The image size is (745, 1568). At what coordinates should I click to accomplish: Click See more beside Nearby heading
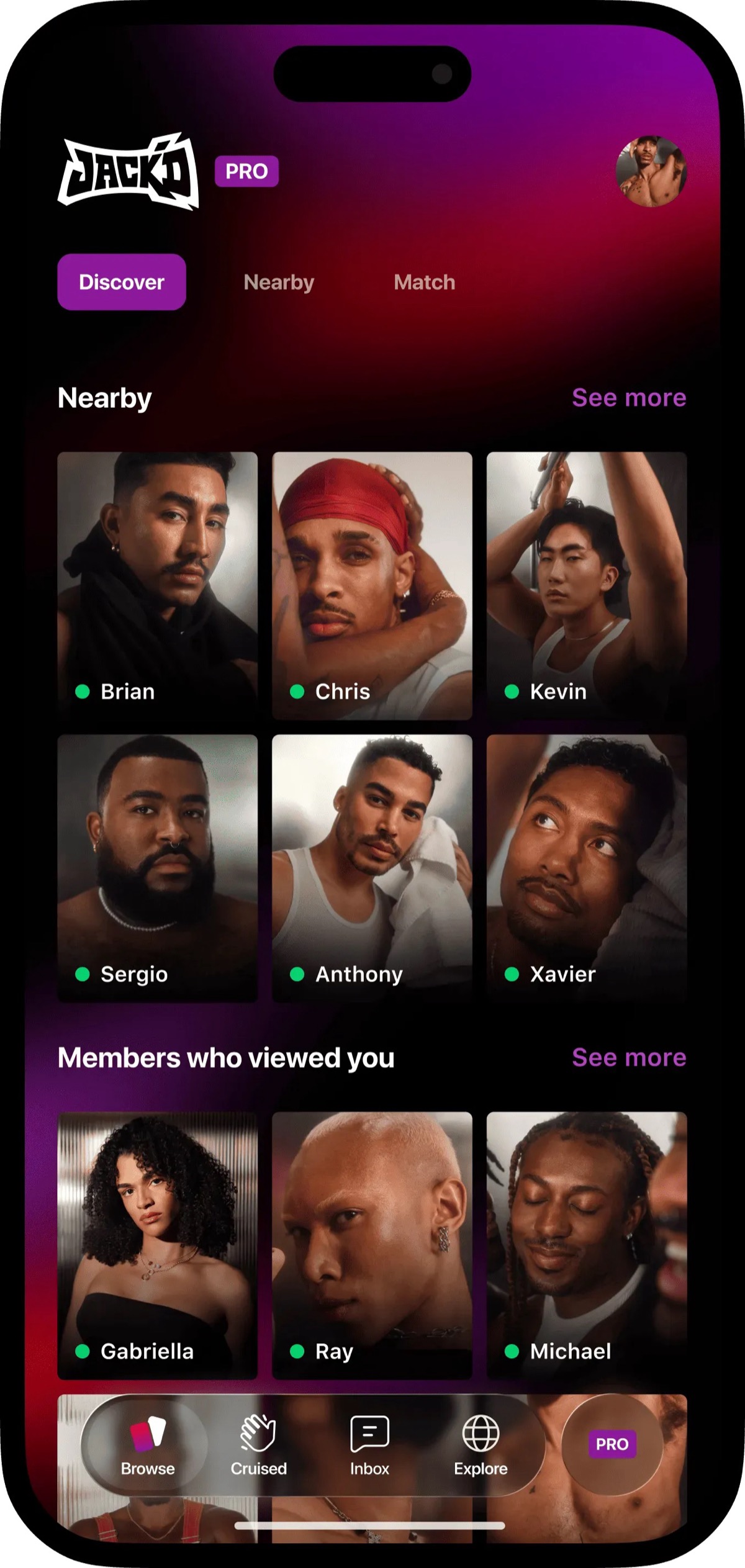click(629, 397)
